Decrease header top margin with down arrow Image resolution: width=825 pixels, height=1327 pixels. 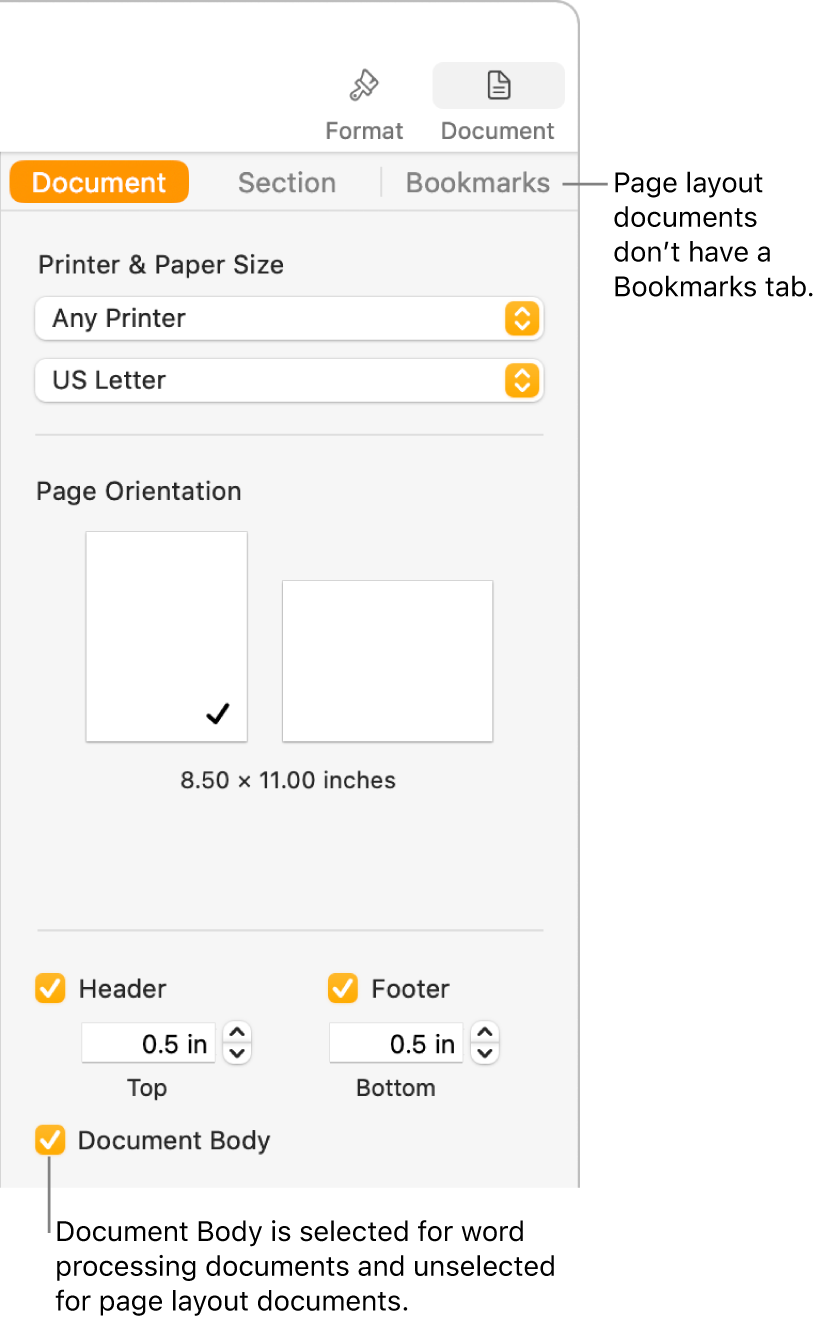click(x=237, y=1054)
